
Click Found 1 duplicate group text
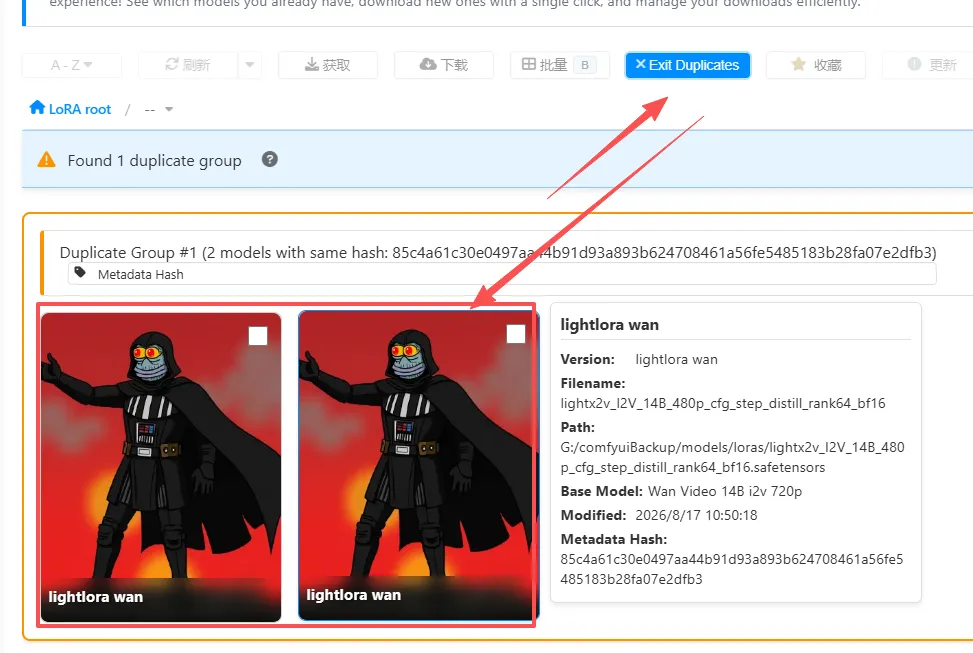point(155,161)
